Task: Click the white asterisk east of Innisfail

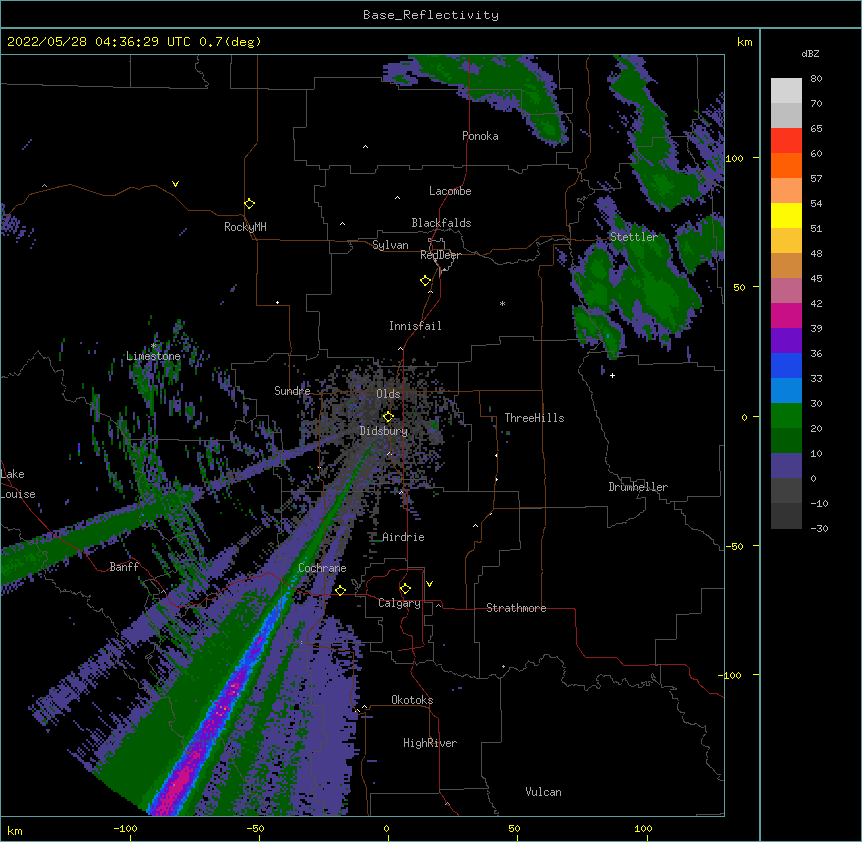Action: pos(502,304)
